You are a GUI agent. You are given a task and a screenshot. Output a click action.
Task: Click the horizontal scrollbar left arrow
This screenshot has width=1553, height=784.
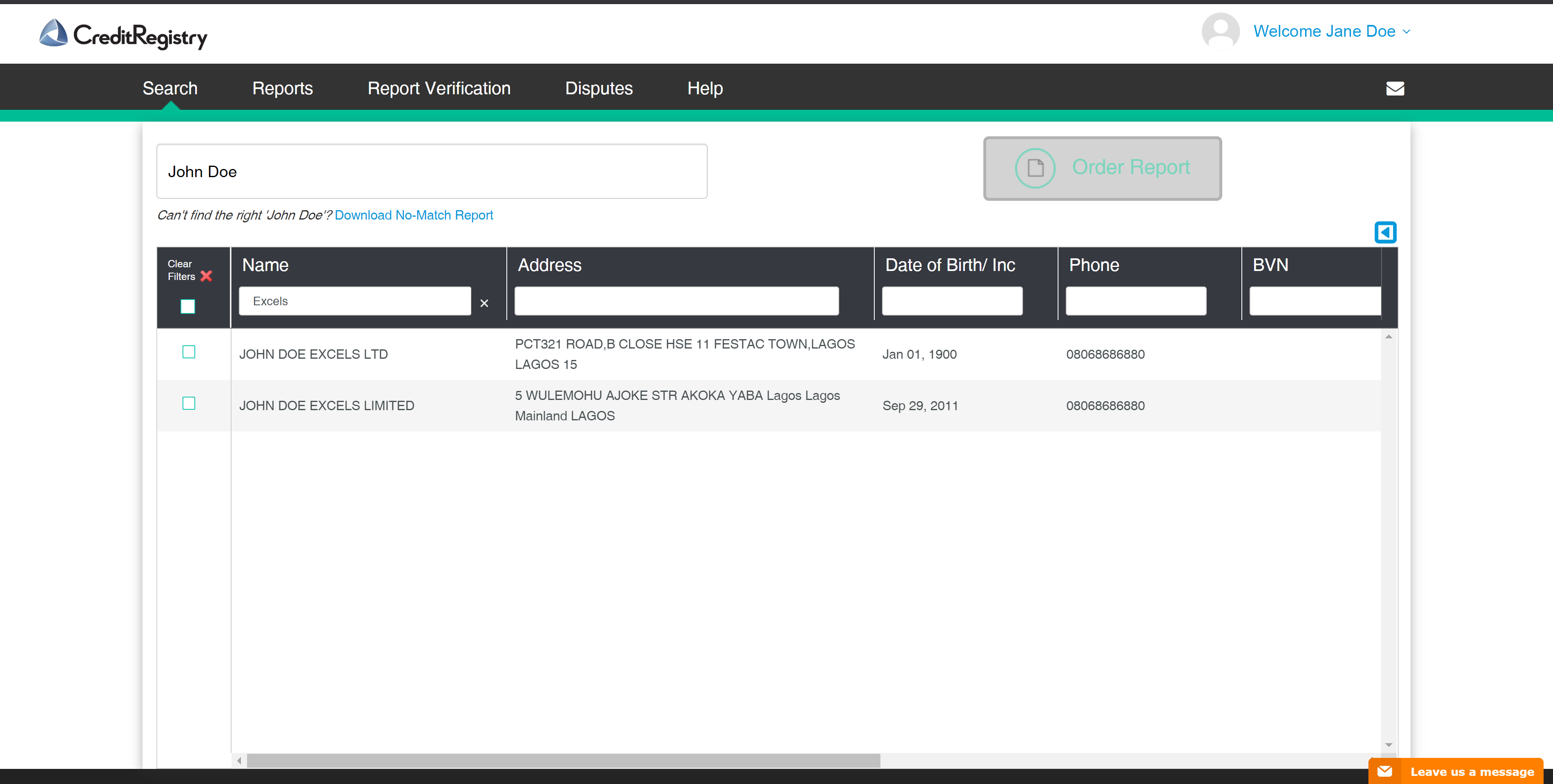239,760
